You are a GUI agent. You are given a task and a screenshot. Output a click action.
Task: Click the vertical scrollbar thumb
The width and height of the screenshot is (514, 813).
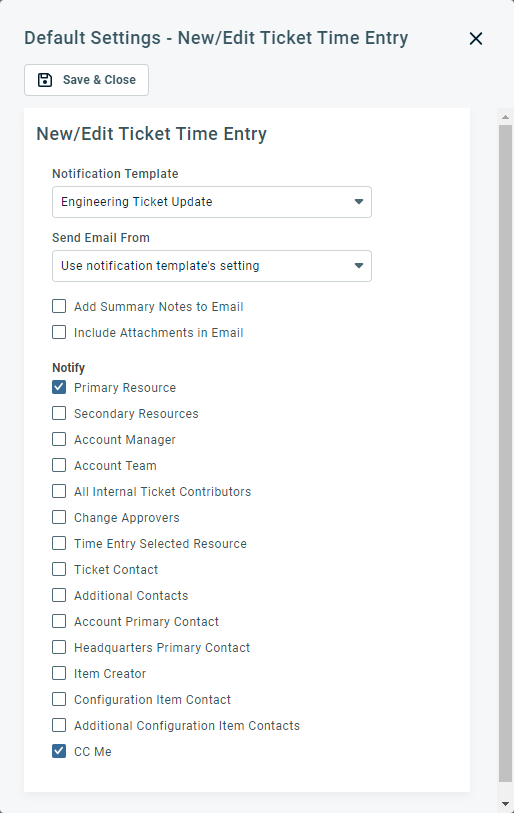[505, 453]
